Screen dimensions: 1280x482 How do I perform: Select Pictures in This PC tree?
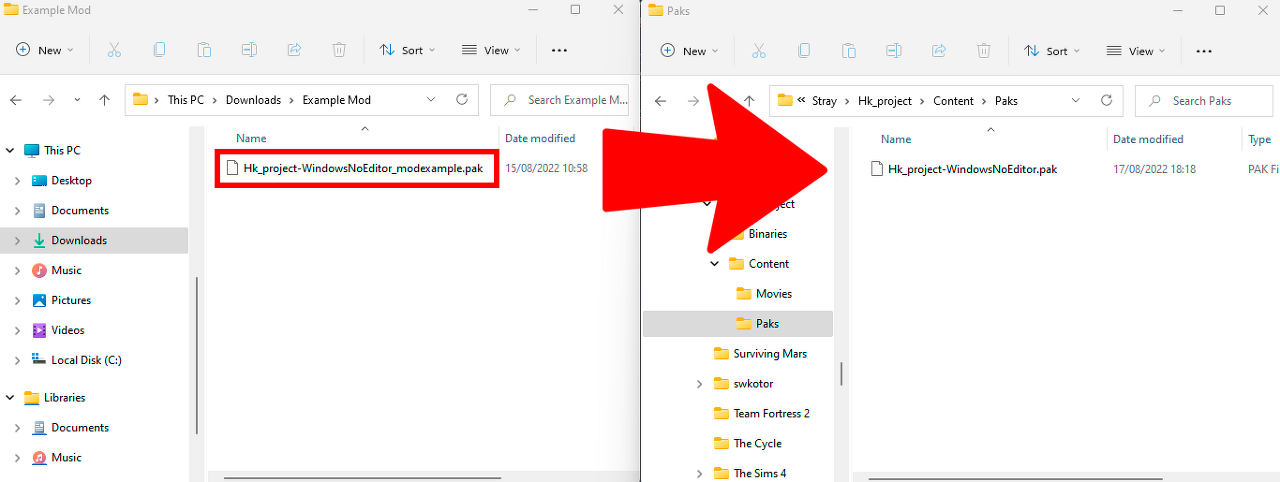point(71,300)
